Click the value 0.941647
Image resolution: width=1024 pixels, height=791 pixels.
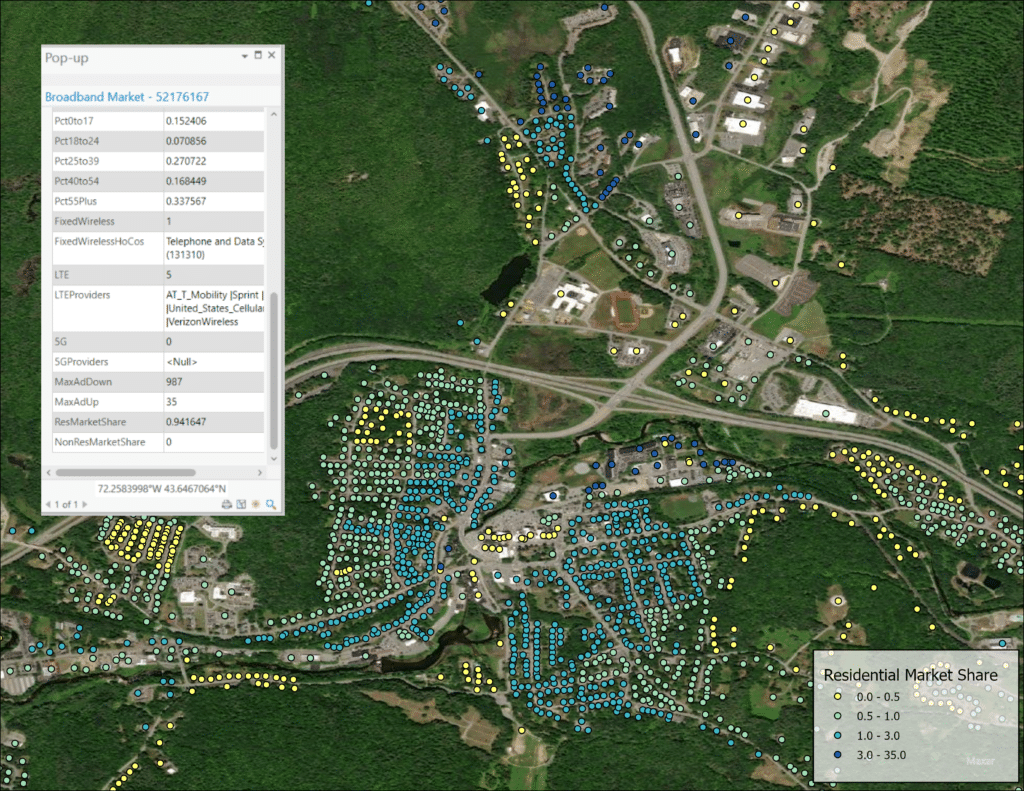(186, 422)
